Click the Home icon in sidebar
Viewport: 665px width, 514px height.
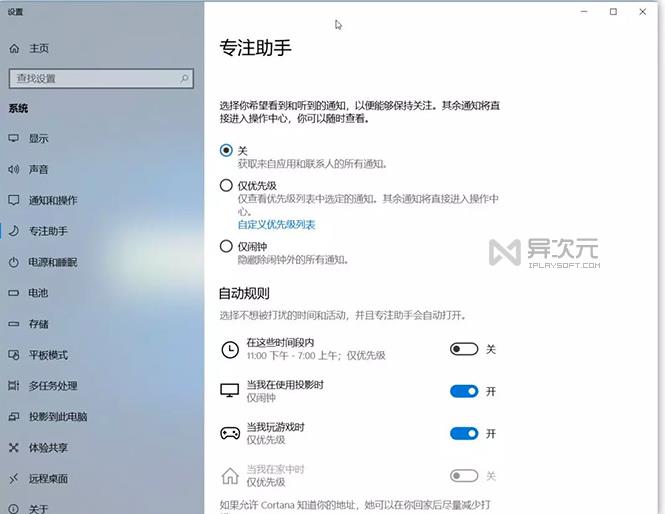(x=14, y=48)
